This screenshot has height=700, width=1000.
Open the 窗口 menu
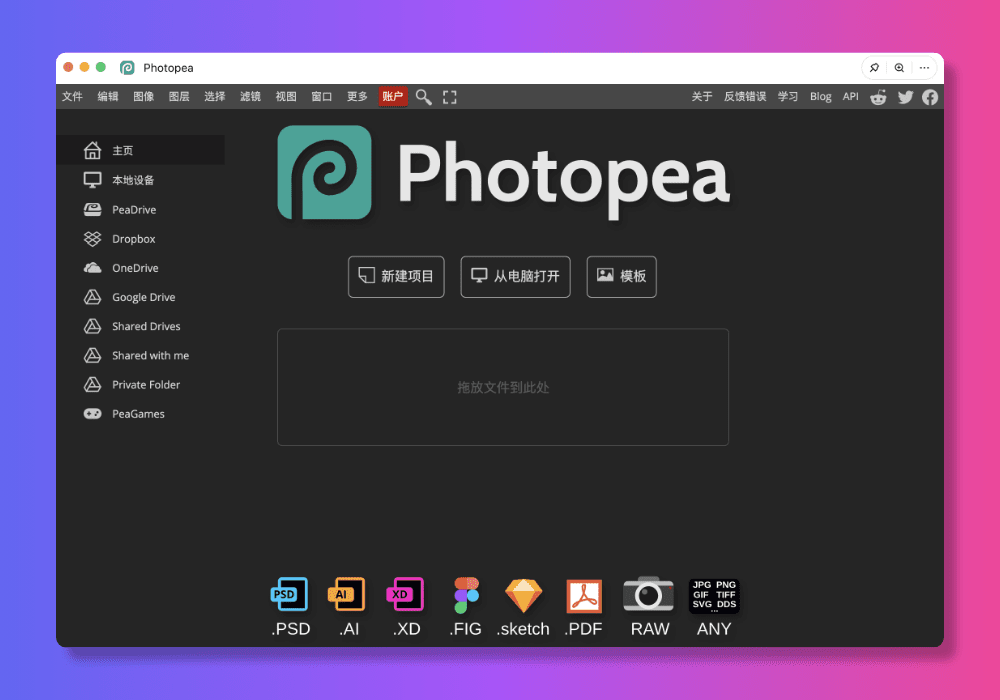coord(321,96)
